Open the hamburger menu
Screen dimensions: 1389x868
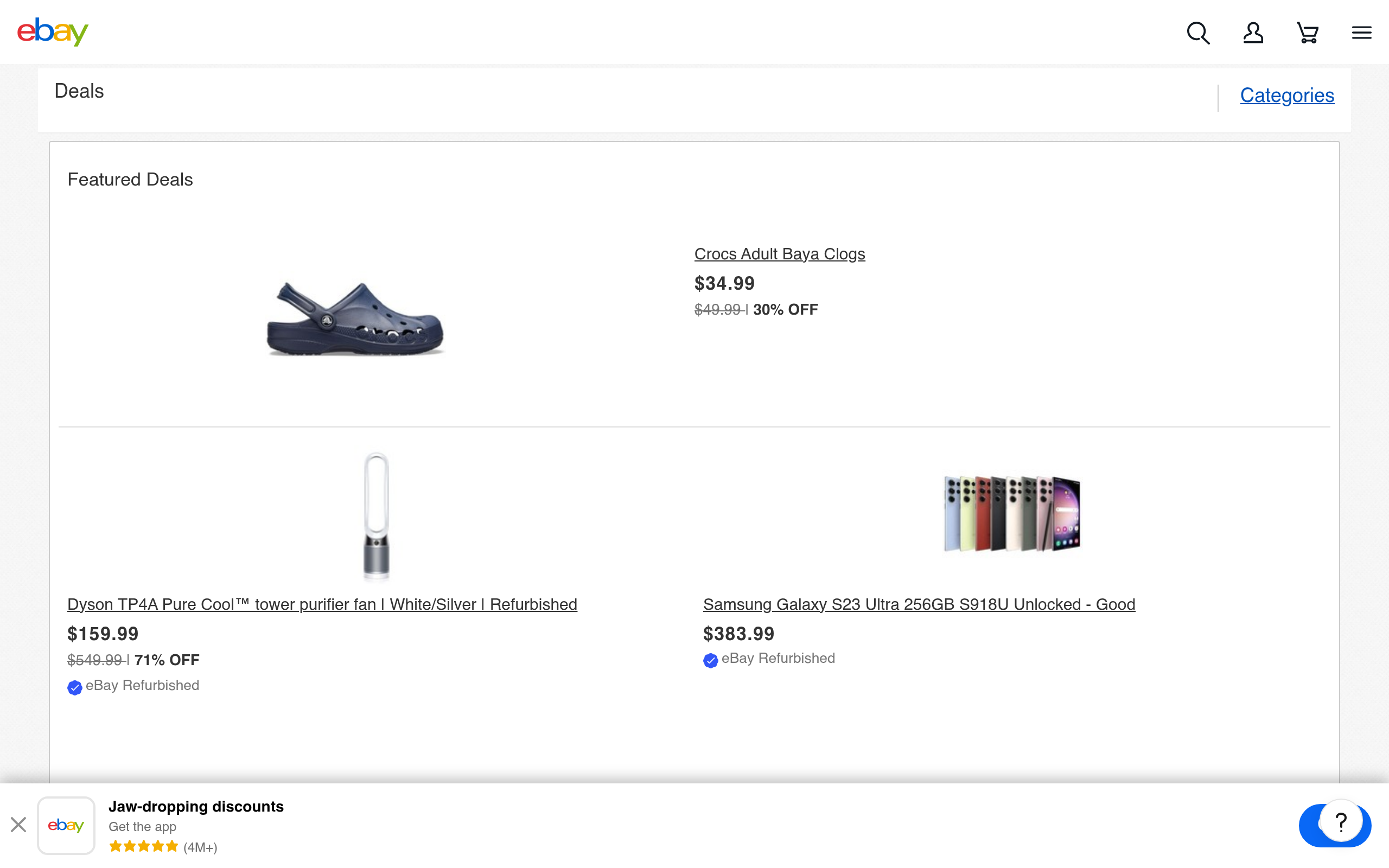coord(1361,33)
